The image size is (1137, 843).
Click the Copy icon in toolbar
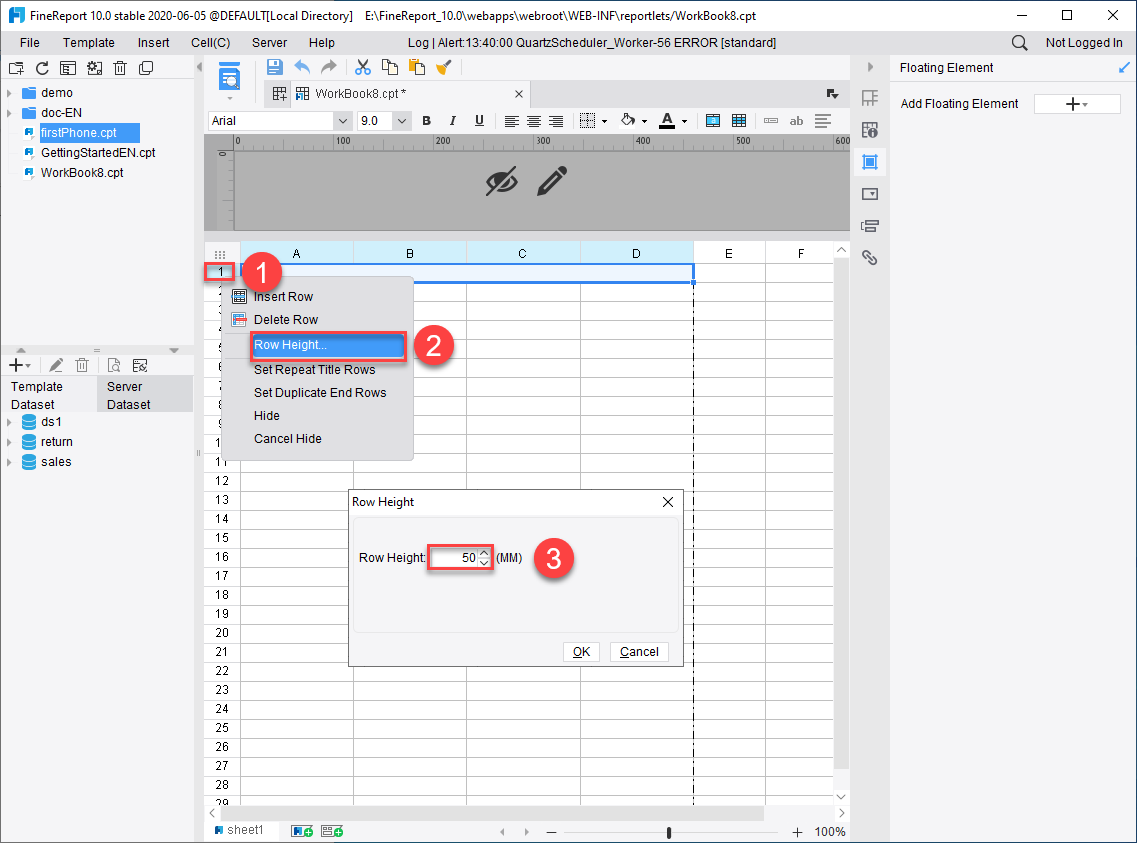click(x=389, y=67)
